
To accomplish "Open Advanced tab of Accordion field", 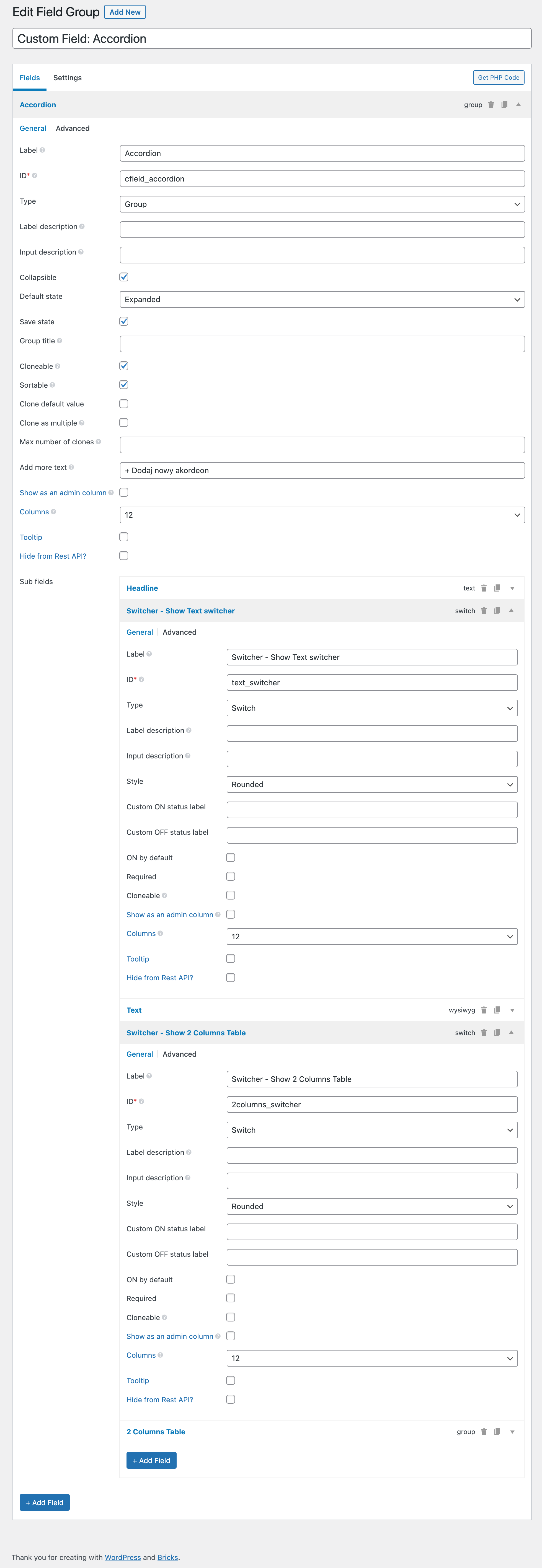I will click(x=73, y=128).
